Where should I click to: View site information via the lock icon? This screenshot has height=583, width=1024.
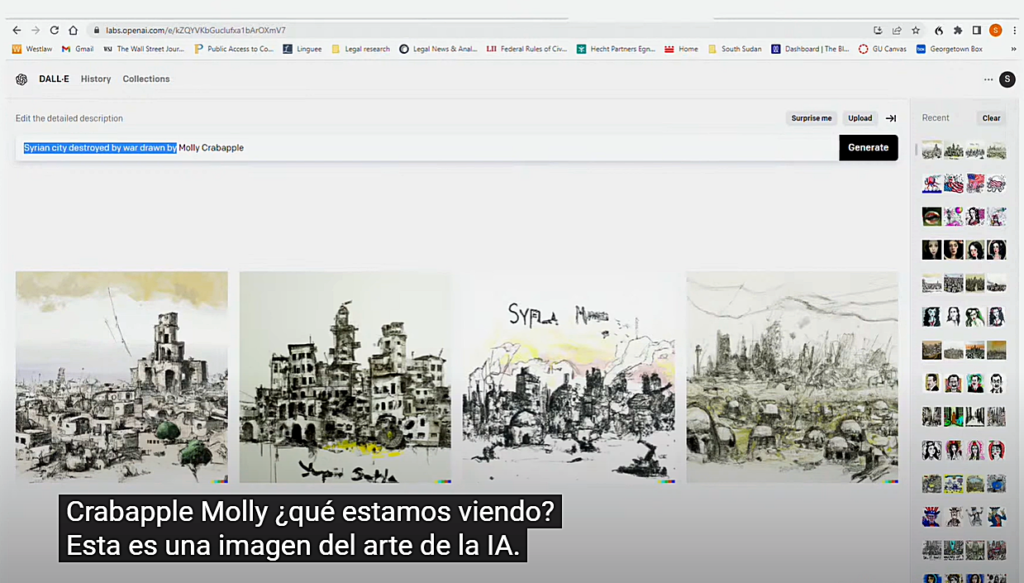(97, 30)
